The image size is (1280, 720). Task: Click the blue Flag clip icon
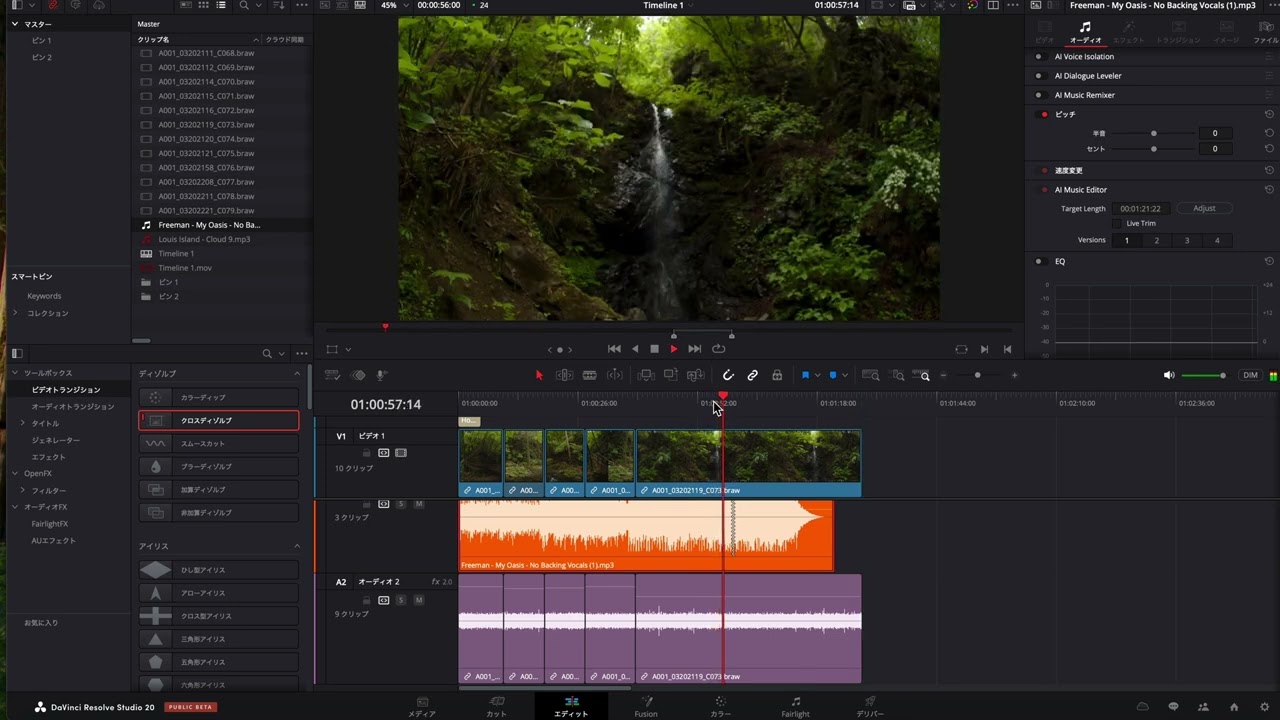pyautogui.click(x=805, y=375)
